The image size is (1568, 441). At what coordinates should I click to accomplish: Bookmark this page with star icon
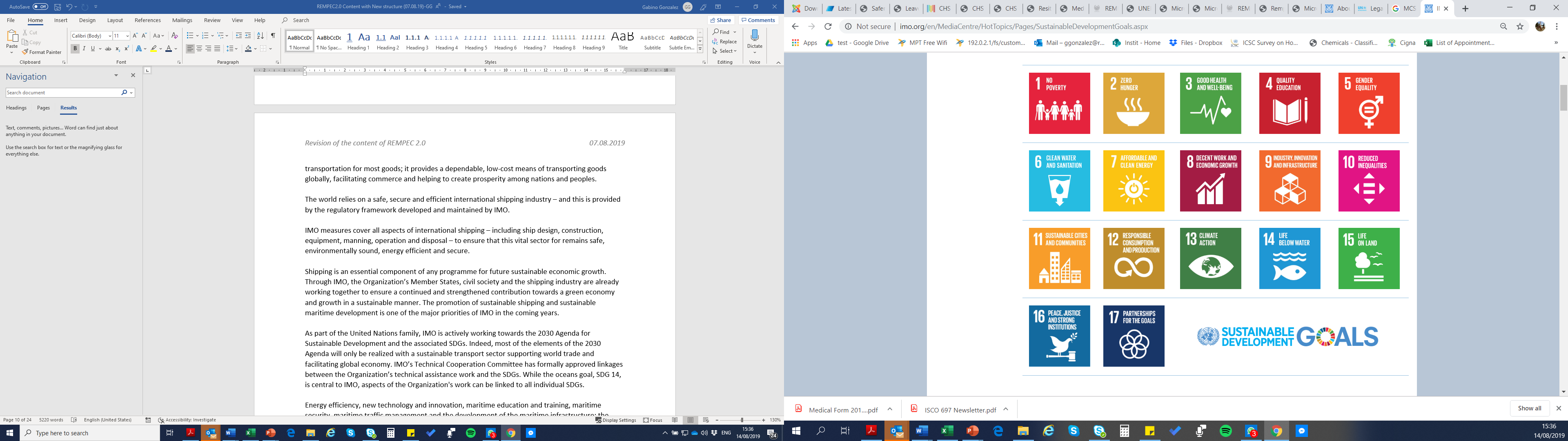(1520, 27)
